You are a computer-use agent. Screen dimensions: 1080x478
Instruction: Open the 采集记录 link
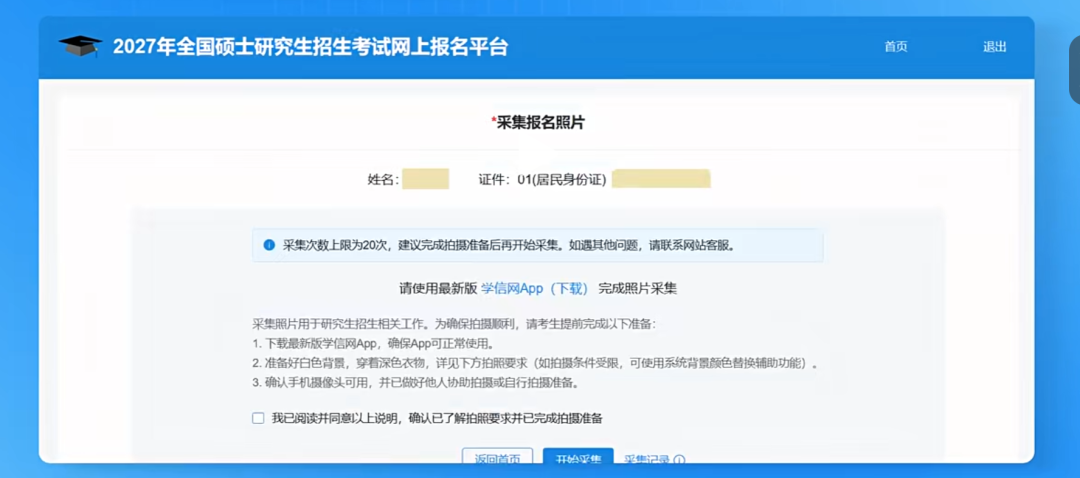647,459
